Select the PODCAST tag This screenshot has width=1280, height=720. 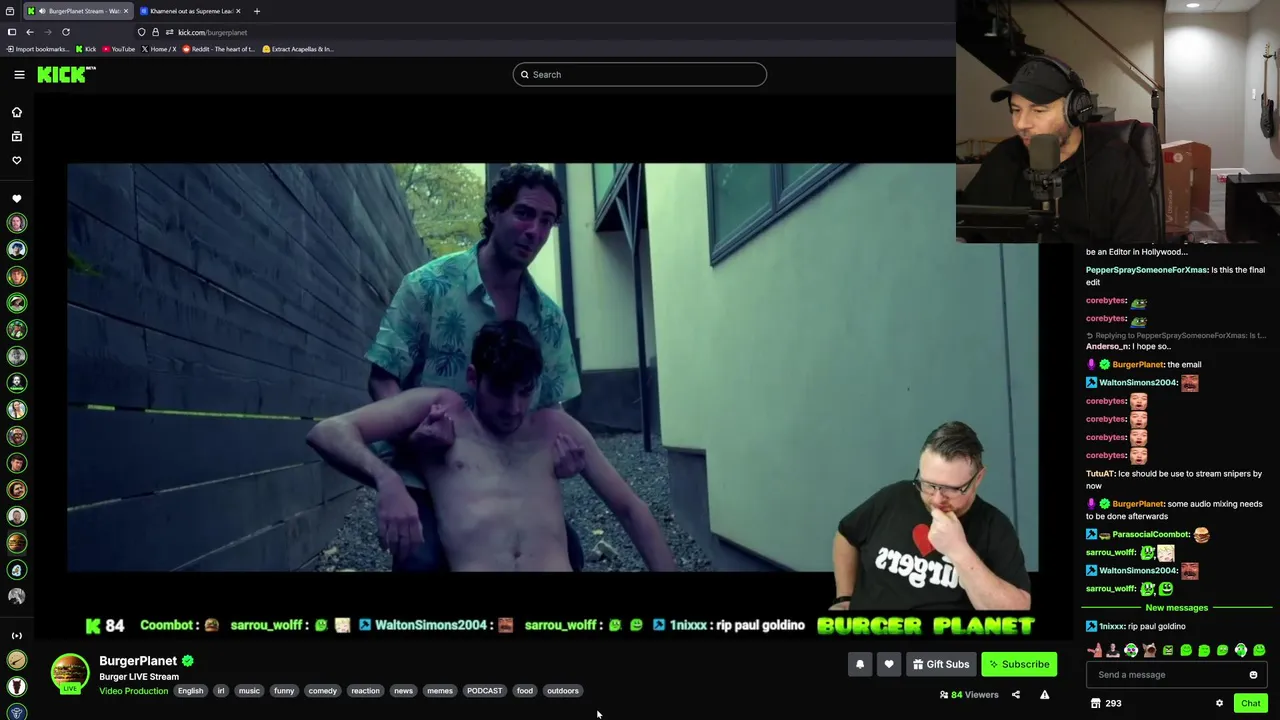point(485,691)
